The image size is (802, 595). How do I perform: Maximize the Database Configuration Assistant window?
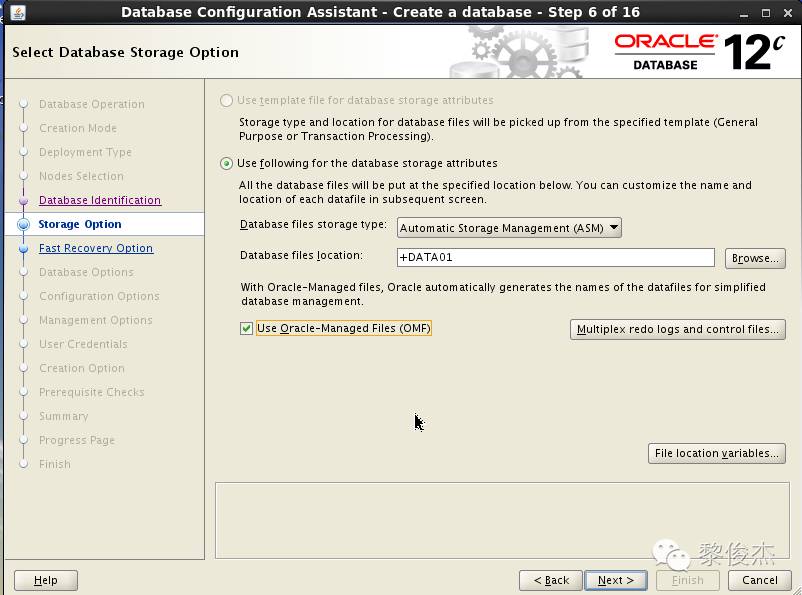click(x=766, y=14)
